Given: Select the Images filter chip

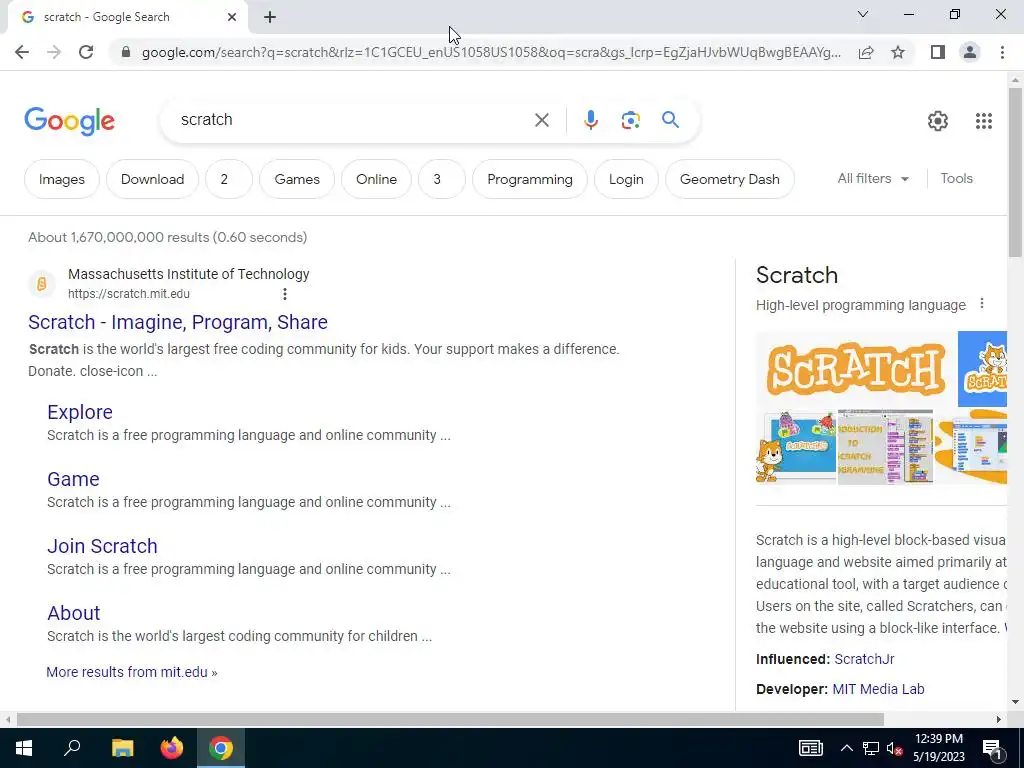Looking at the screenshot, I should [x=62, y=179].
